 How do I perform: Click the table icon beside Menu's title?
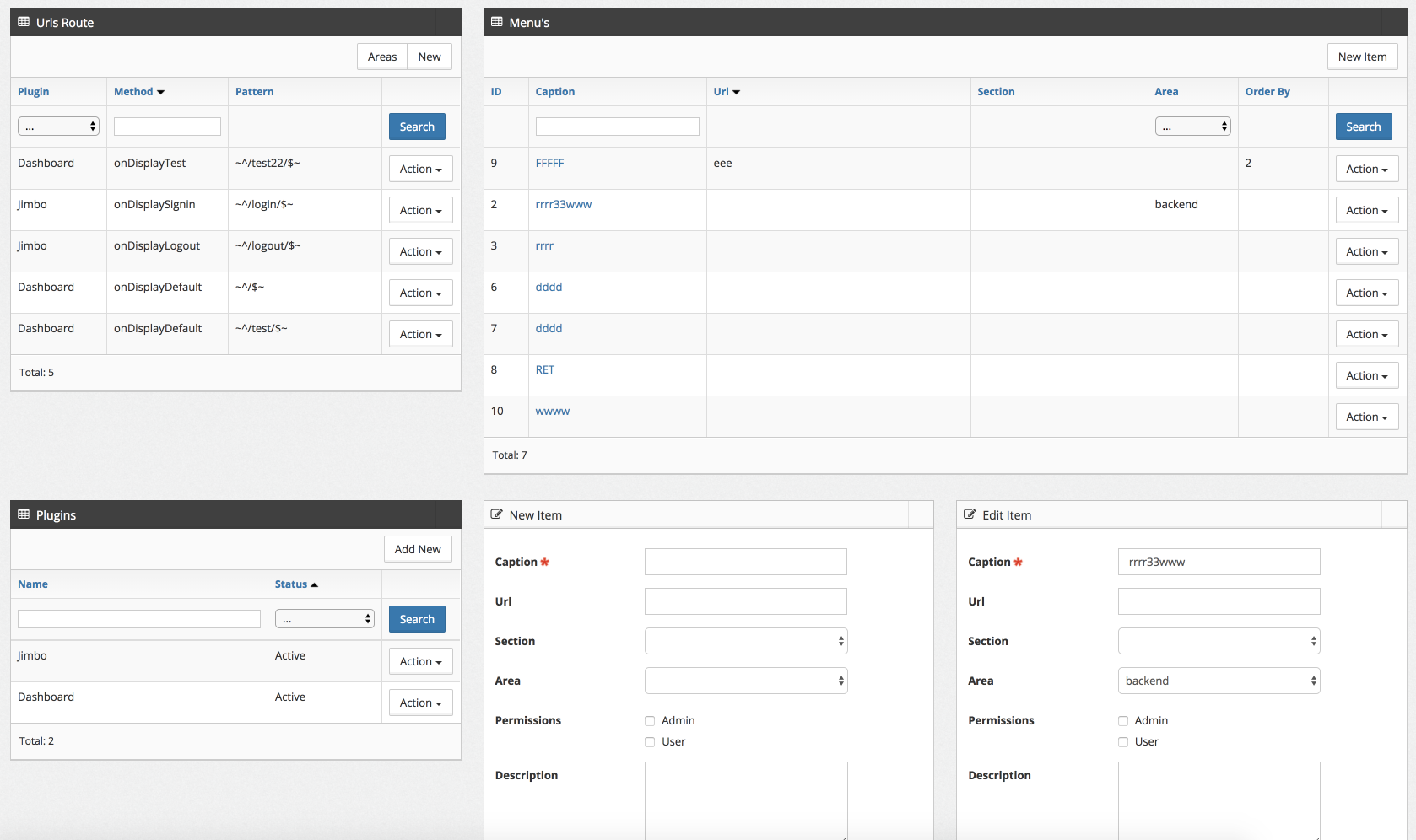point(495,22)
